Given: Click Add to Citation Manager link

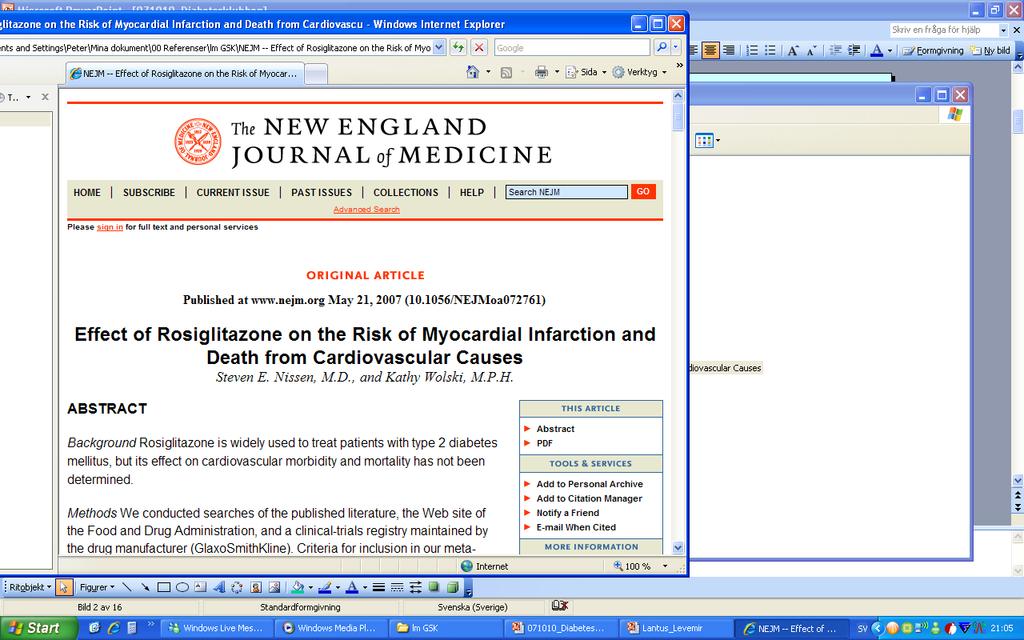Looking at the screenshot, I should click(589, 498).
